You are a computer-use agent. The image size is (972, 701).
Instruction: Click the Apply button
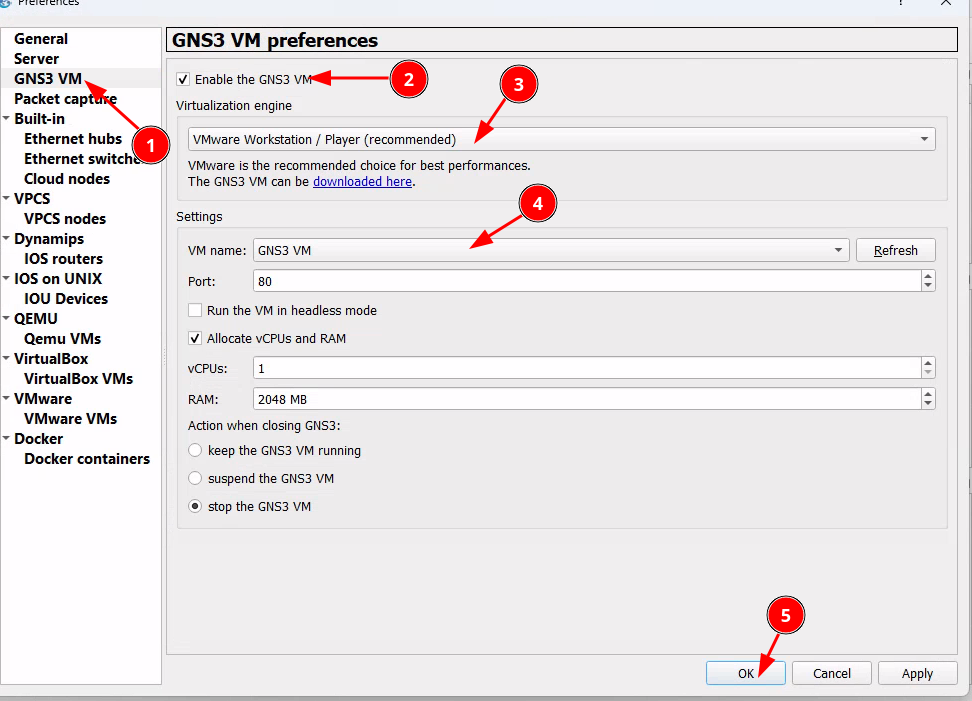[917, 673]
